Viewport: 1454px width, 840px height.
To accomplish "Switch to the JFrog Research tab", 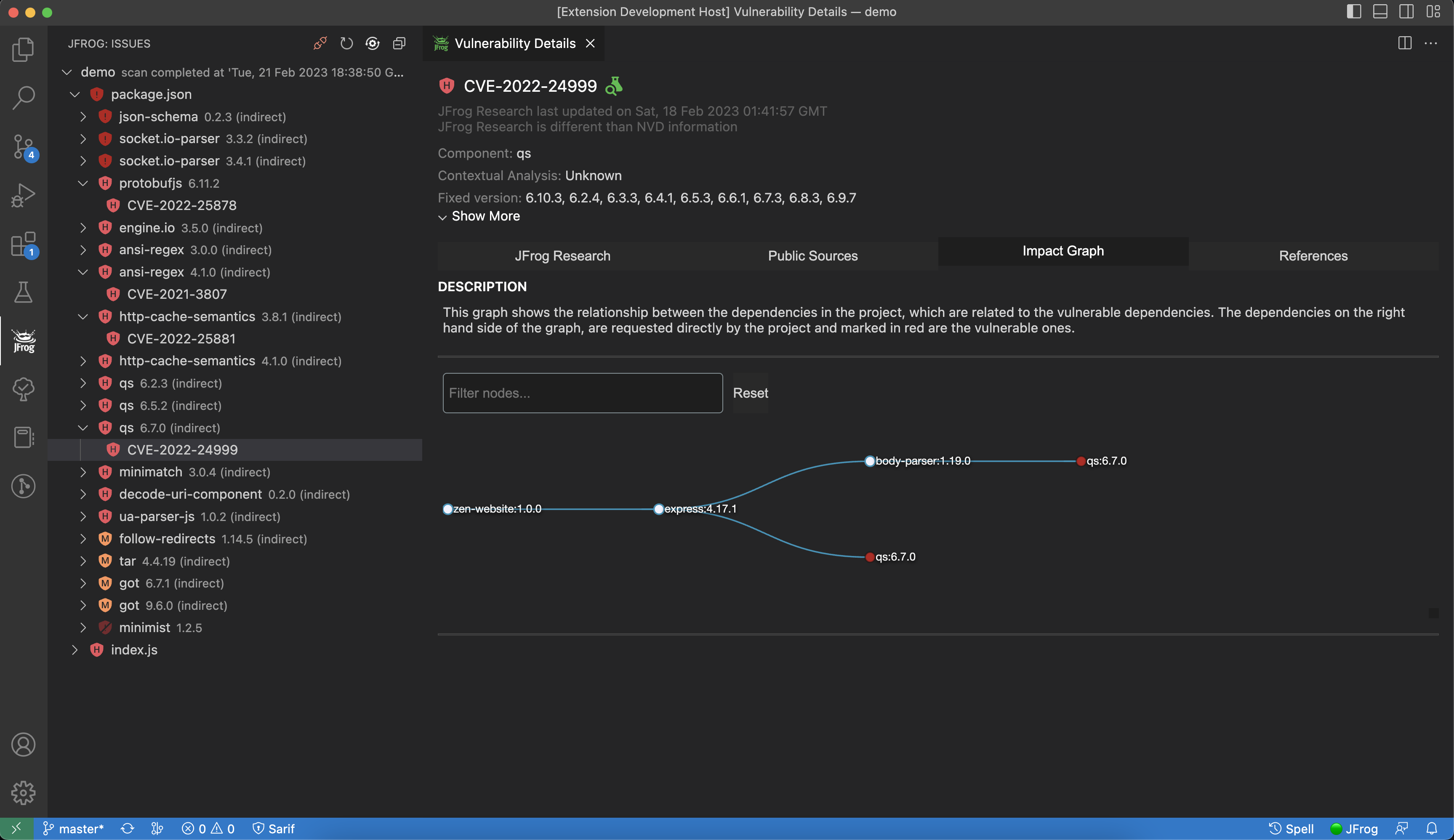I will [562, 255].
